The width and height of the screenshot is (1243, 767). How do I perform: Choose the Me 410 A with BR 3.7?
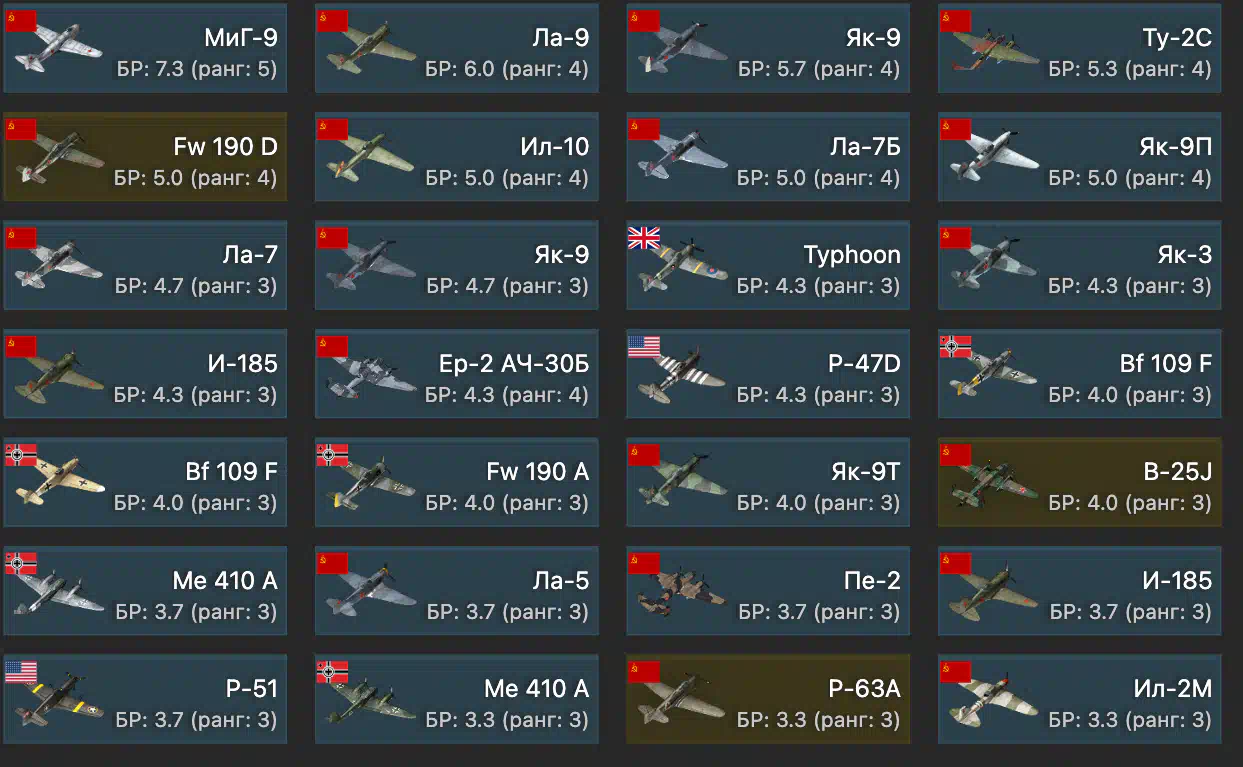click(145, 591)
